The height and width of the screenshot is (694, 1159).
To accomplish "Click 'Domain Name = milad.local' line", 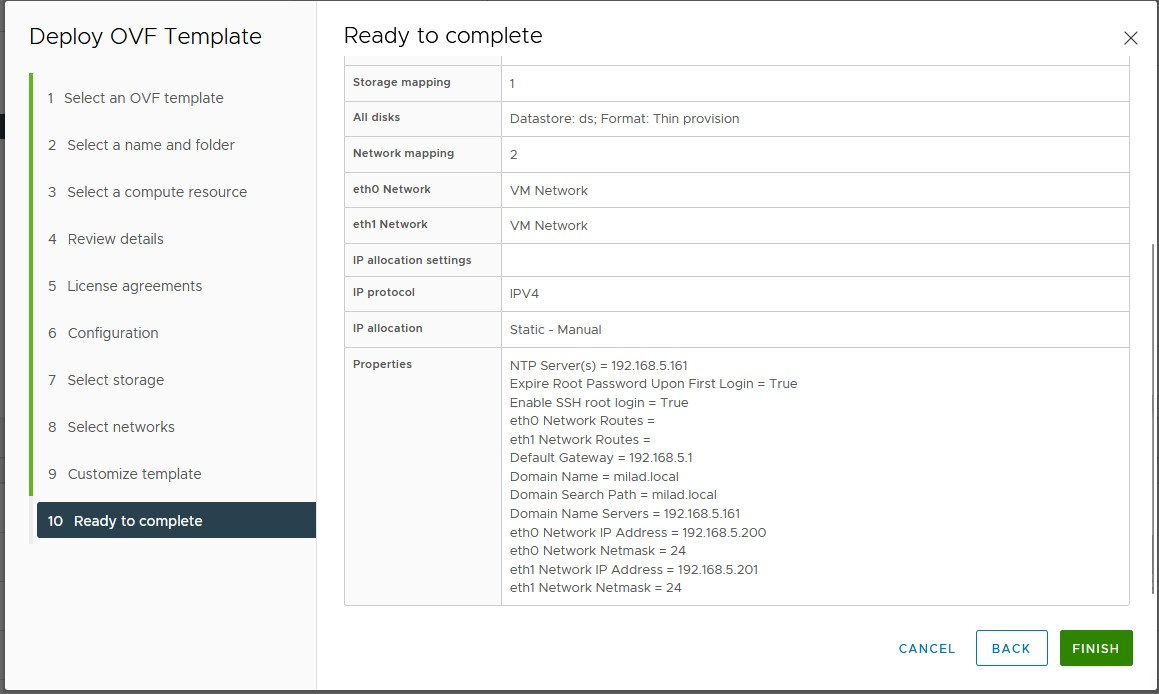I will tap(594, 476).
